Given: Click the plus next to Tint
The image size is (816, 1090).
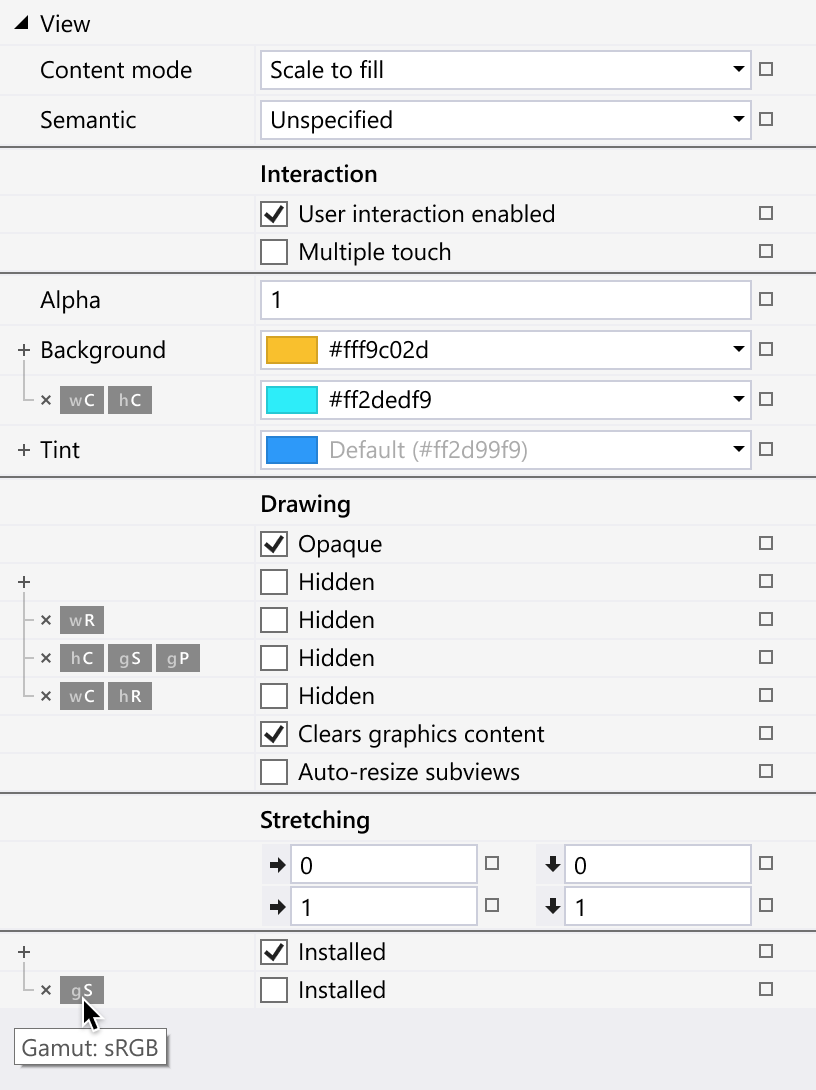Looking at the screenshot, I should [22, 450].
